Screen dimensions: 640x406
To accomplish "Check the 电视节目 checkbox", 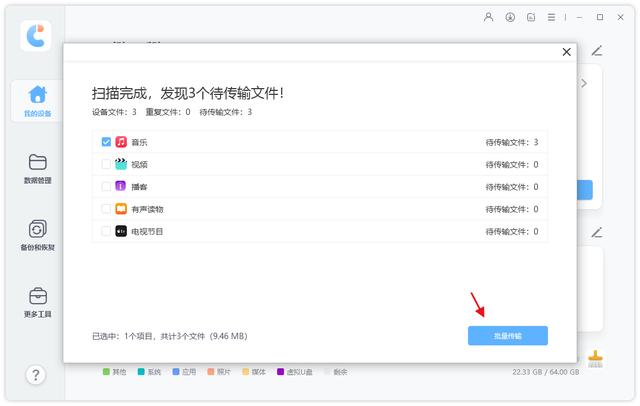I will 106,231.
